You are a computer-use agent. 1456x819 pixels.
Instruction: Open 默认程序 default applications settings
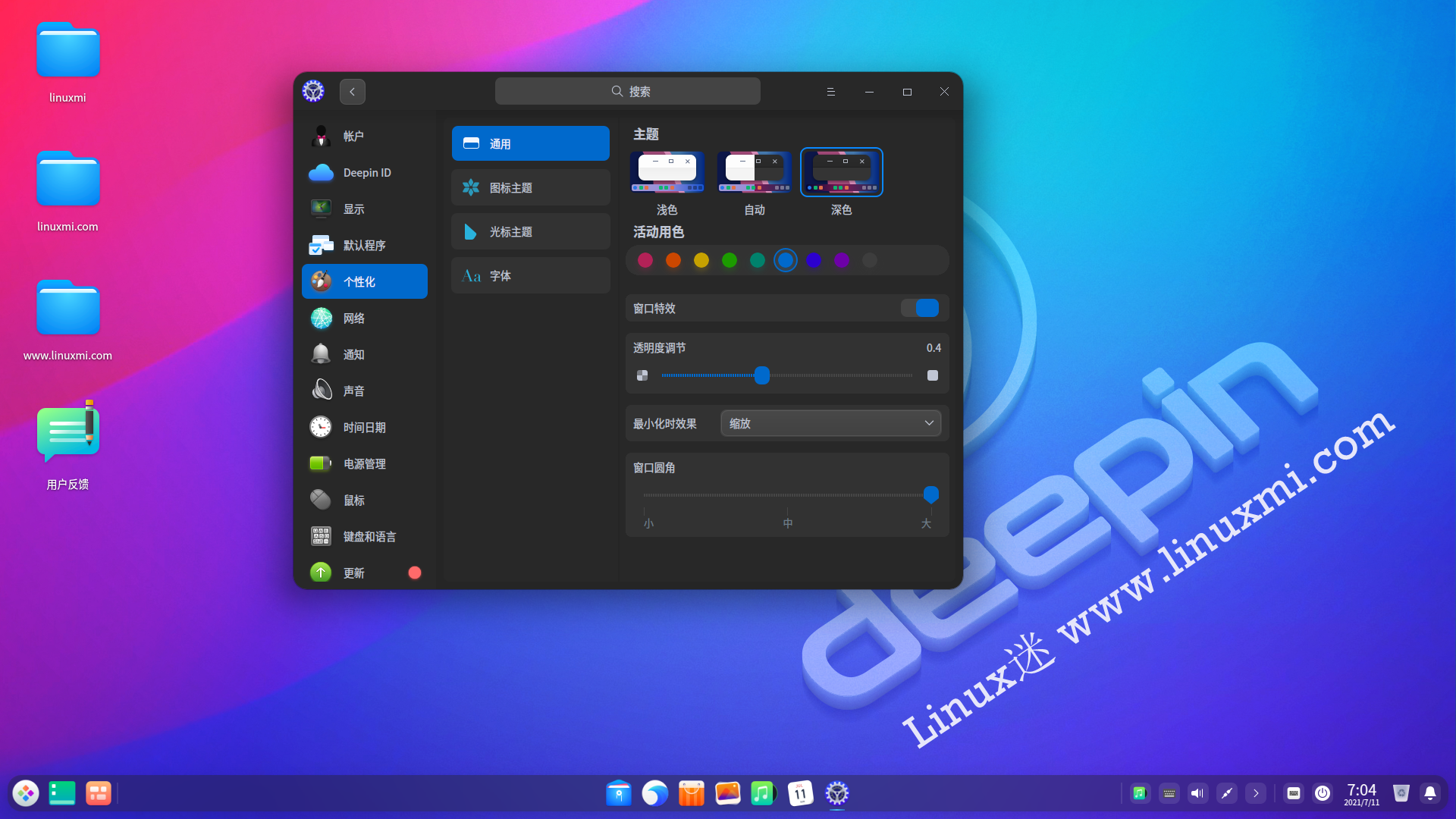click(x=365, y=245)
